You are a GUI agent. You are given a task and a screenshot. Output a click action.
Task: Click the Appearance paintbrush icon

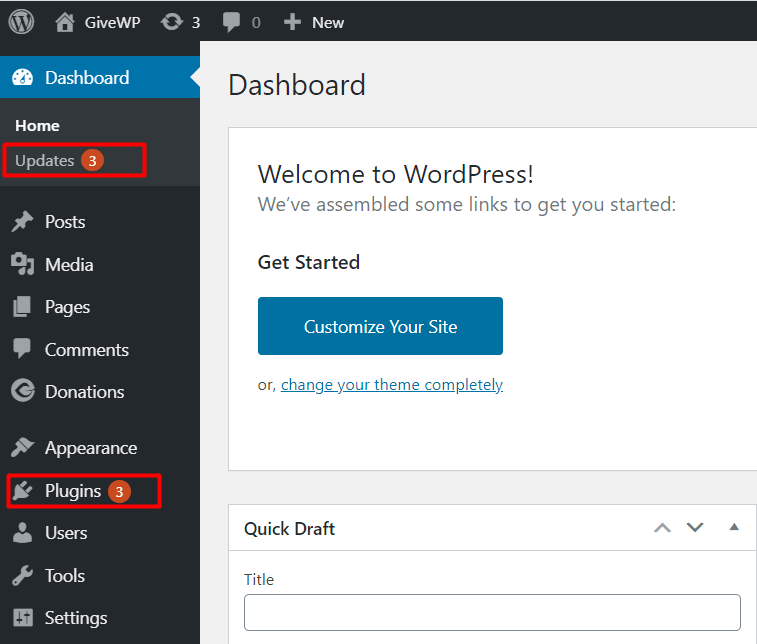tap(22, 448)
